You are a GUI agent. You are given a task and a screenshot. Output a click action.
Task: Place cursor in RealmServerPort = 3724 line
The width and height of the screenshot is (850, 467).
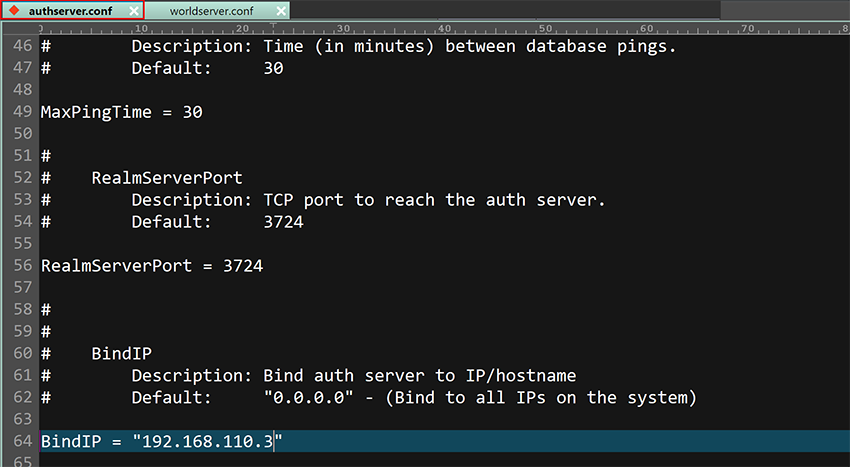[x=152, y=266]
